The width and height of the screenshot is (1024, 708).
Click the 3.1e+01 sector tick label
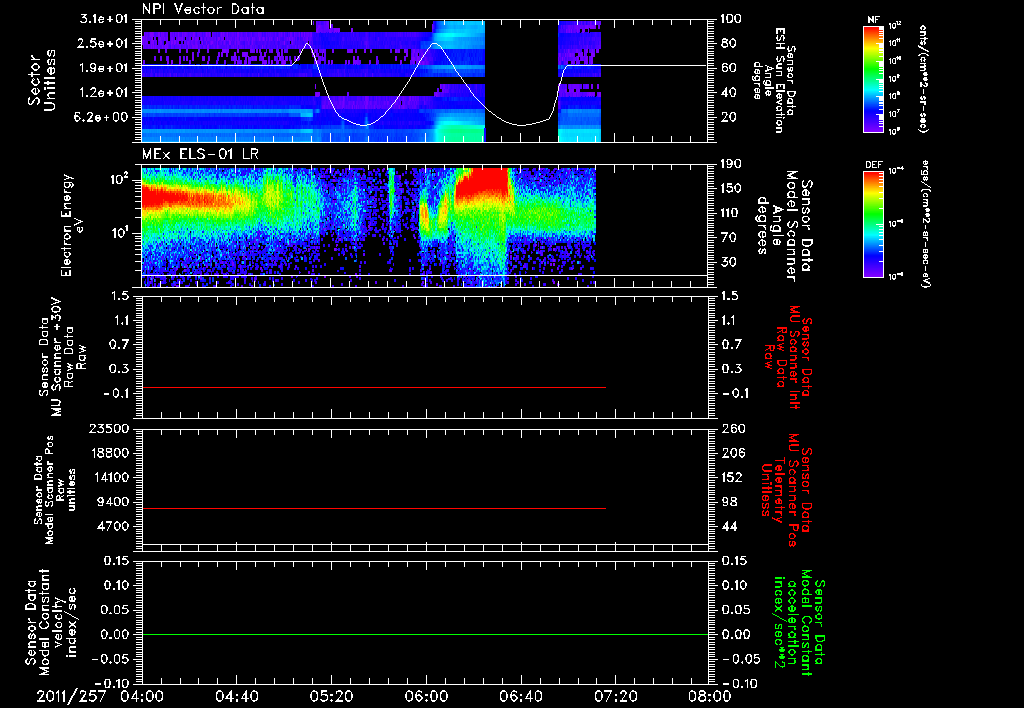click(103, 19)
